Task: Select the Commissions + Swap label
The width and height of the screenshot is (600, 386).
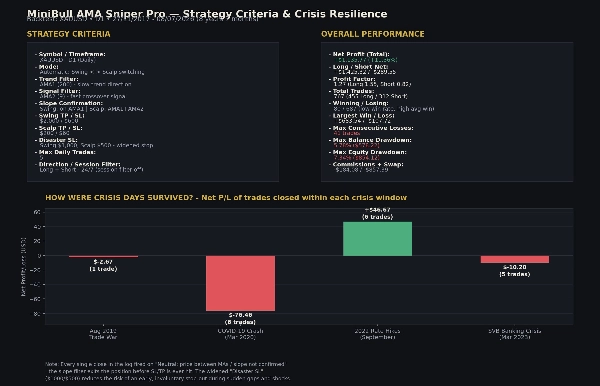Action: pos(368,164)
